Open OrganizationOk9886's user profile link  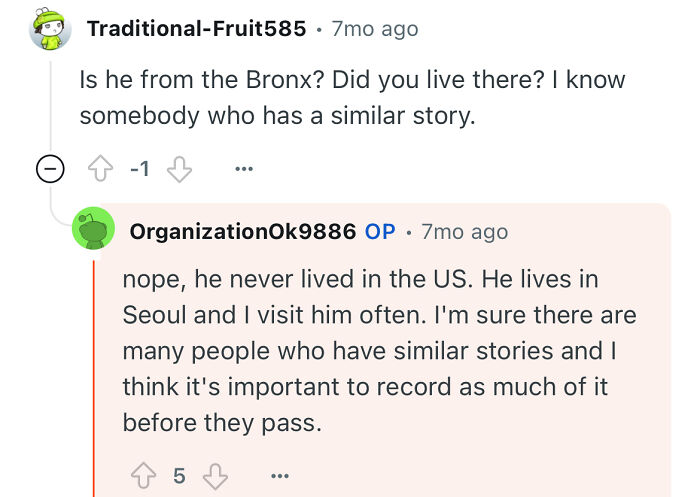[x=243, y=232]
